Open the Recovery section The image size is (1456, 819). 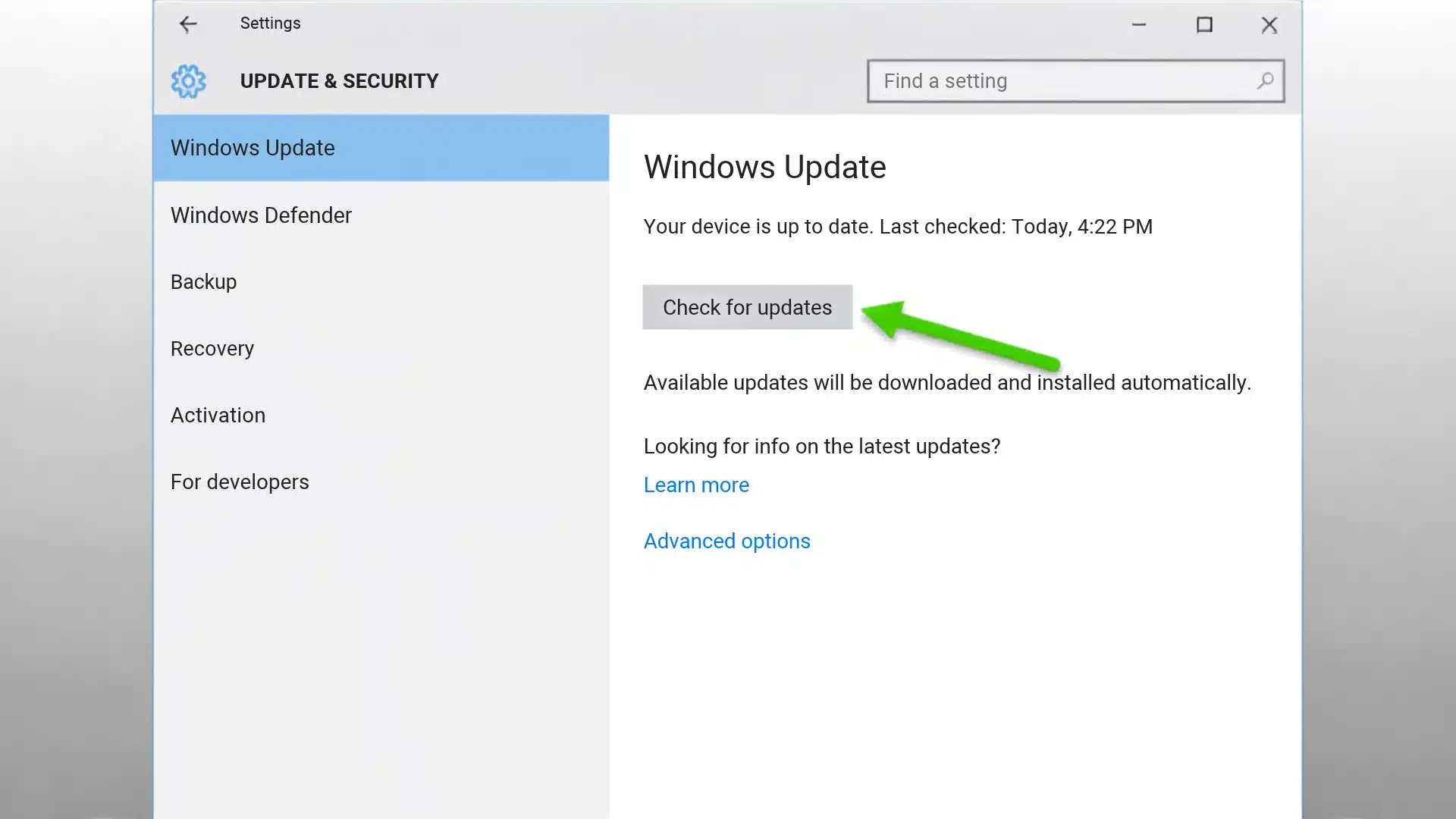tap(381, 349)
